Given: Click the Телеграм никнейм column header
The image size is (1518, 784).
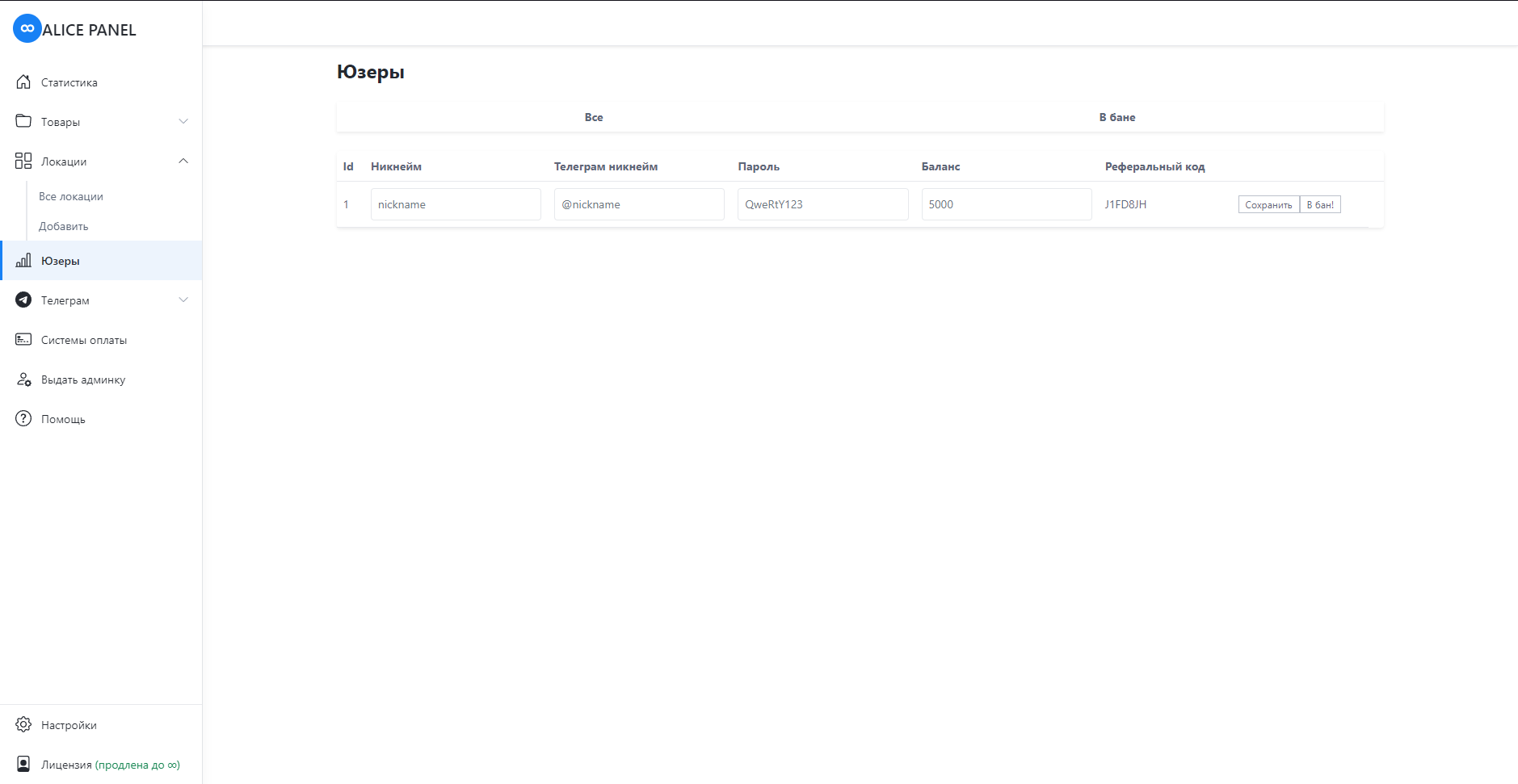Looking at the screenshot, I should pyautogui.click(x=606, y=166).
